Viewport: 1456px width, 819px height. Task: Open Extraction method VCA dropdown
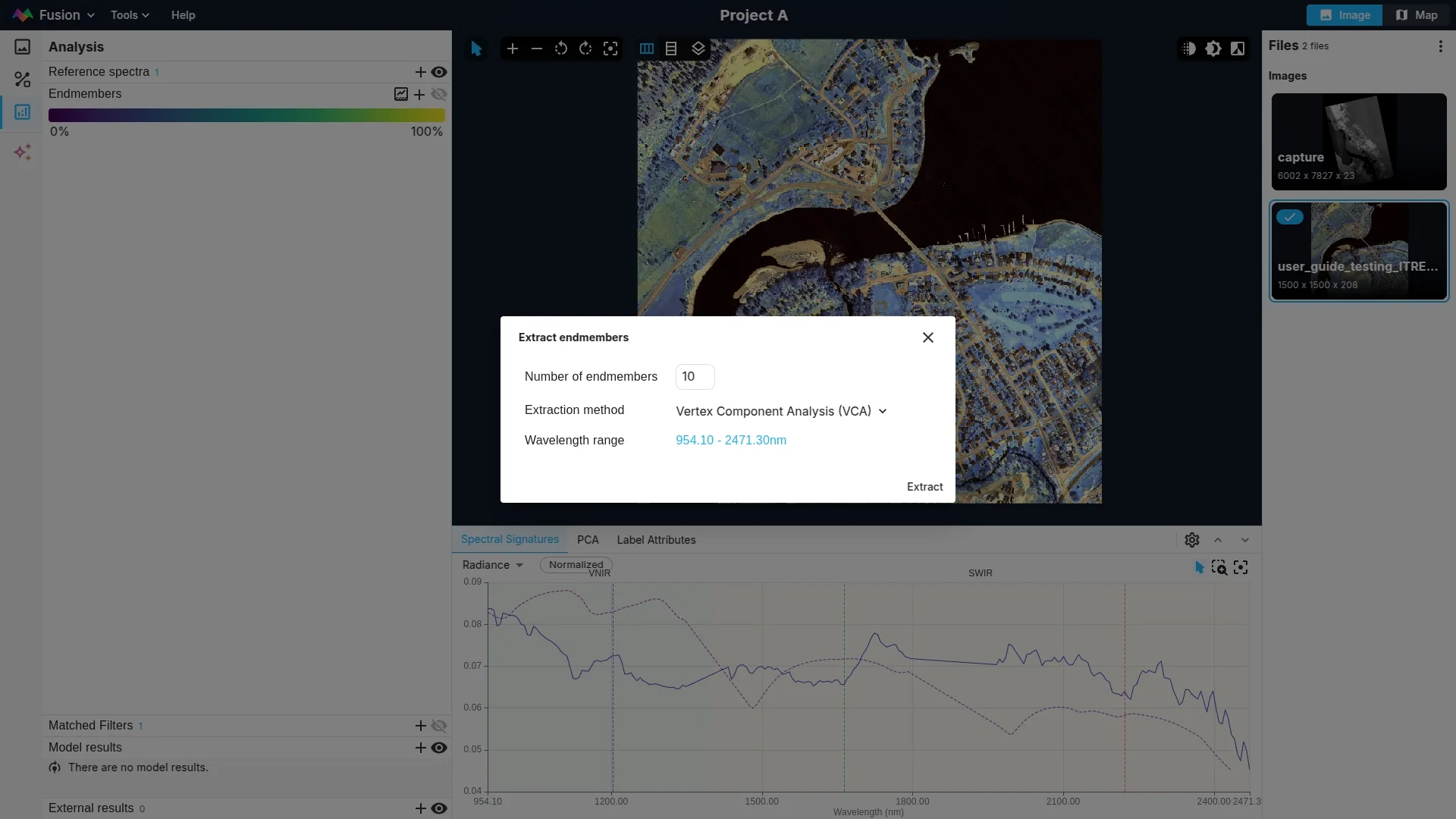point(781,411)
